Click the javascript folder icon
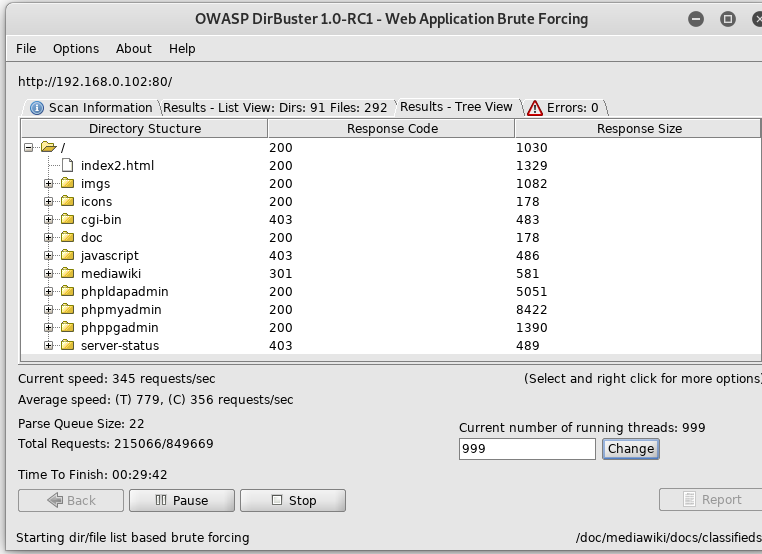The image size is (762, 554). [68, 255]
